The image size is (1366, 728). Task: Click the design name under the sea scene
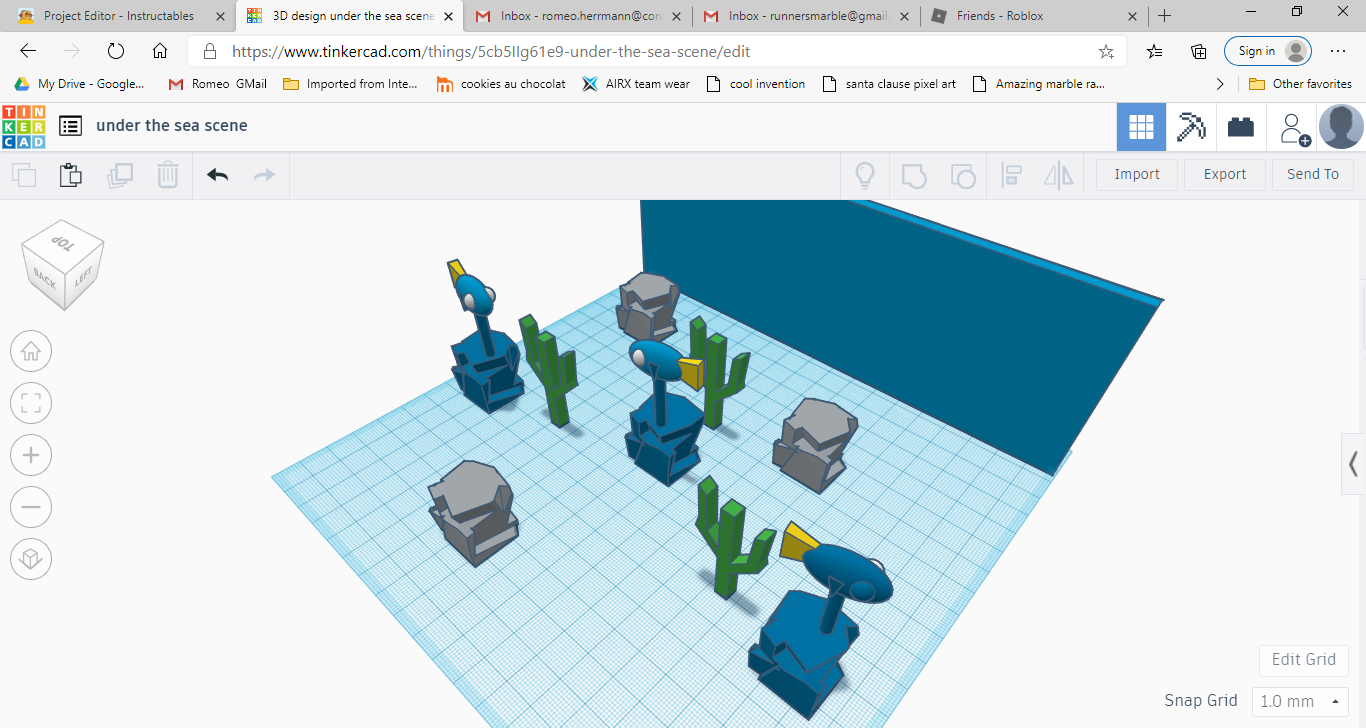coord(172,126)
